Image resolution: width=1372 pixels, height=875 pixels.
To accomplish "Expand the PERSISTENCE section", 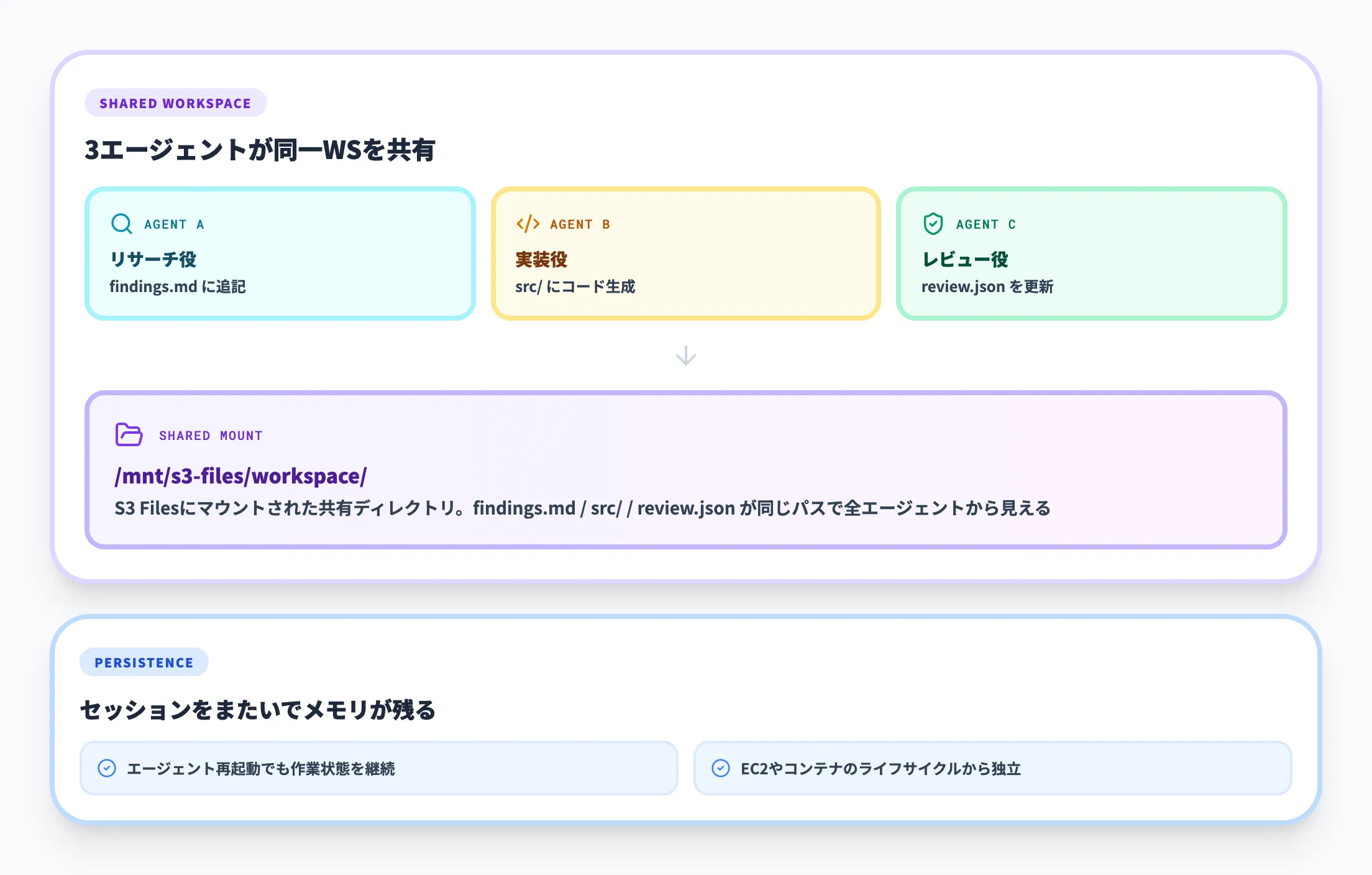I will tap(144, 662).
